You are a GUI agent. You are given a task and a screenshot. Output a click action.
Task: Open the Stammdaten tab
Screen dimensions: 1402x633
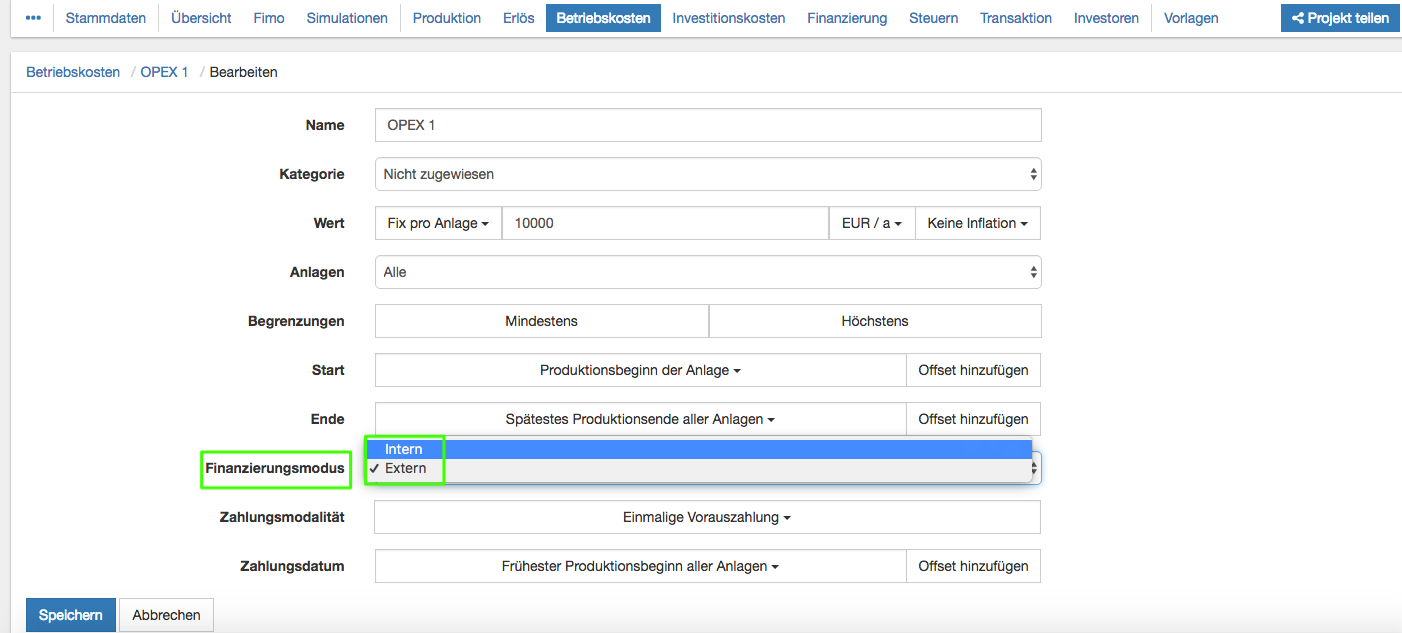[105, 18]
